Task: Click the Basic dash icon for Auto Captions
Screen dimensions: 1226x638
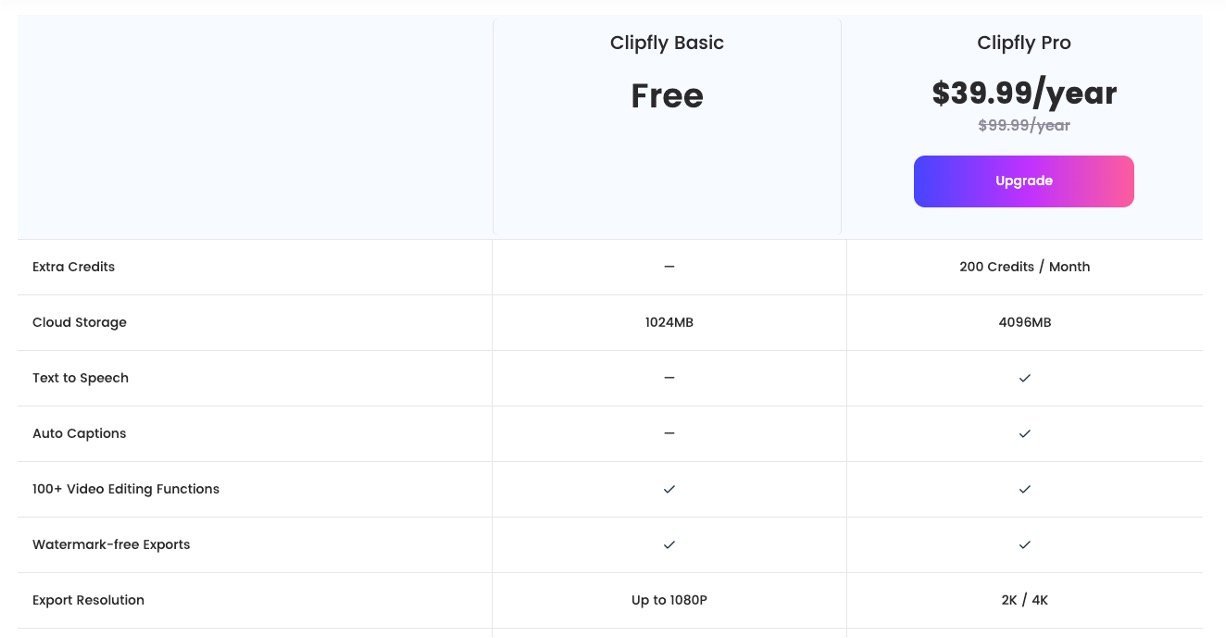Action: (669, 434)
